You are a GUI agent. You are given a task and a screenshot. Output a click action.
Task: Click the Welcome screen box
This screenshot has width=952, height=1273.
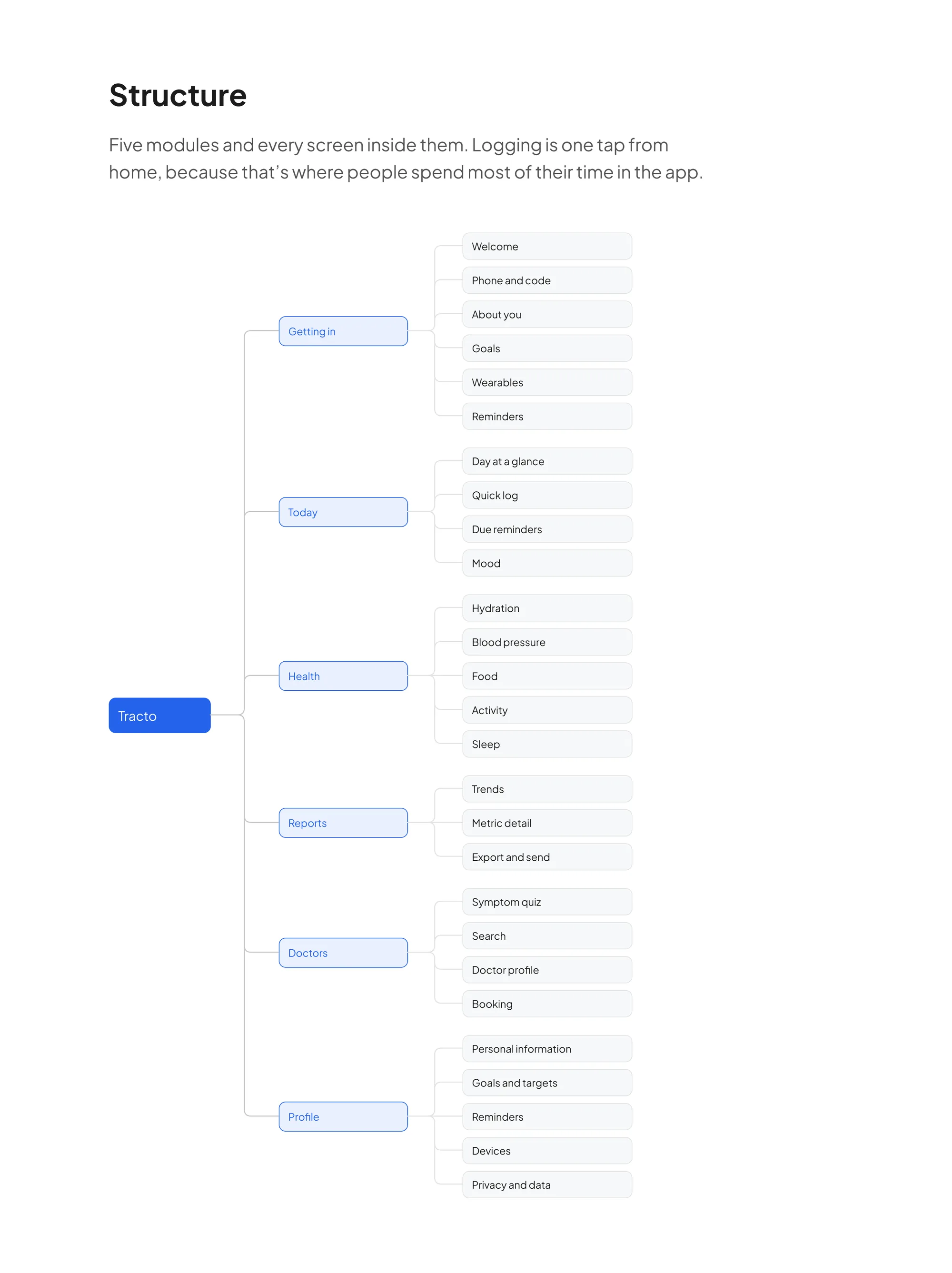547,246
